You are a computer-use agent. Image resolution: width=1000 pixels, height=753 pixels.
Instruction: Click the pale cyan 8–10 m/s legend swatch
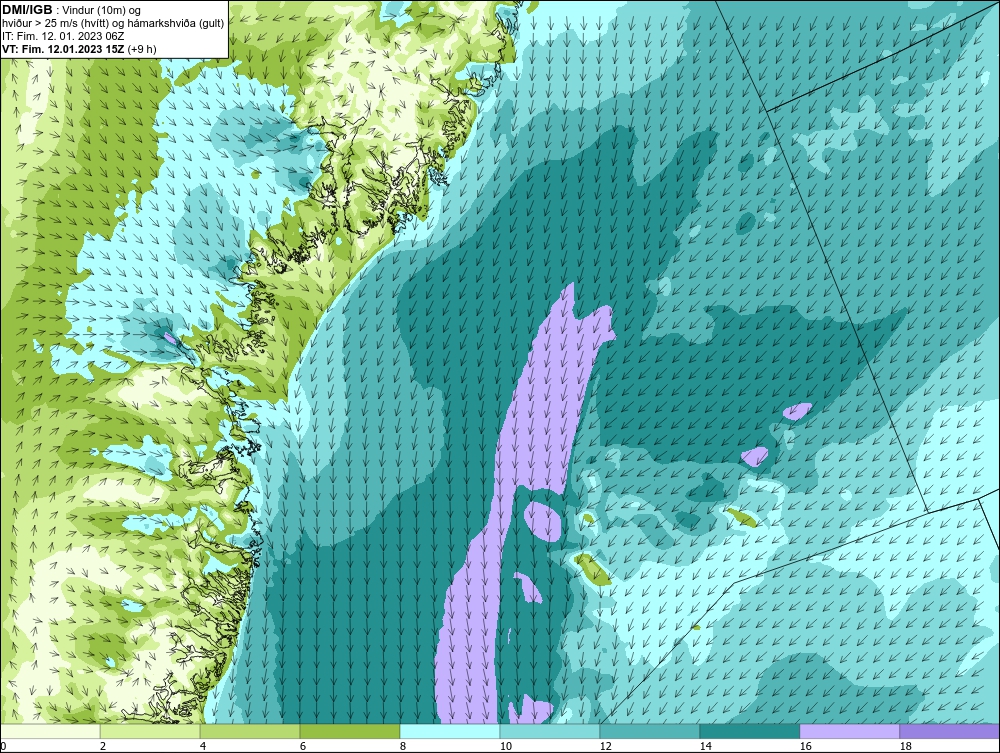[x=450, y=731]
